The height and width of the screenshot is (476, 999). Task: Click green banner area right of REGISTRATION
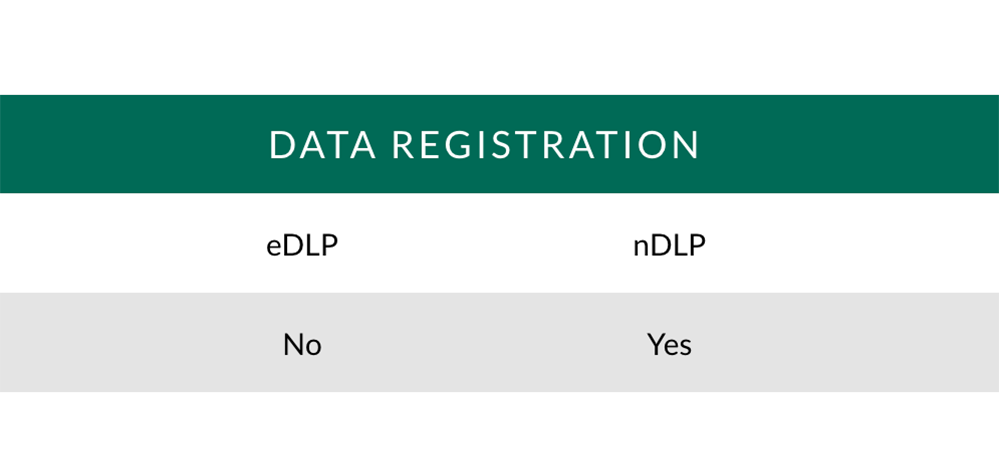click(849, 144)
